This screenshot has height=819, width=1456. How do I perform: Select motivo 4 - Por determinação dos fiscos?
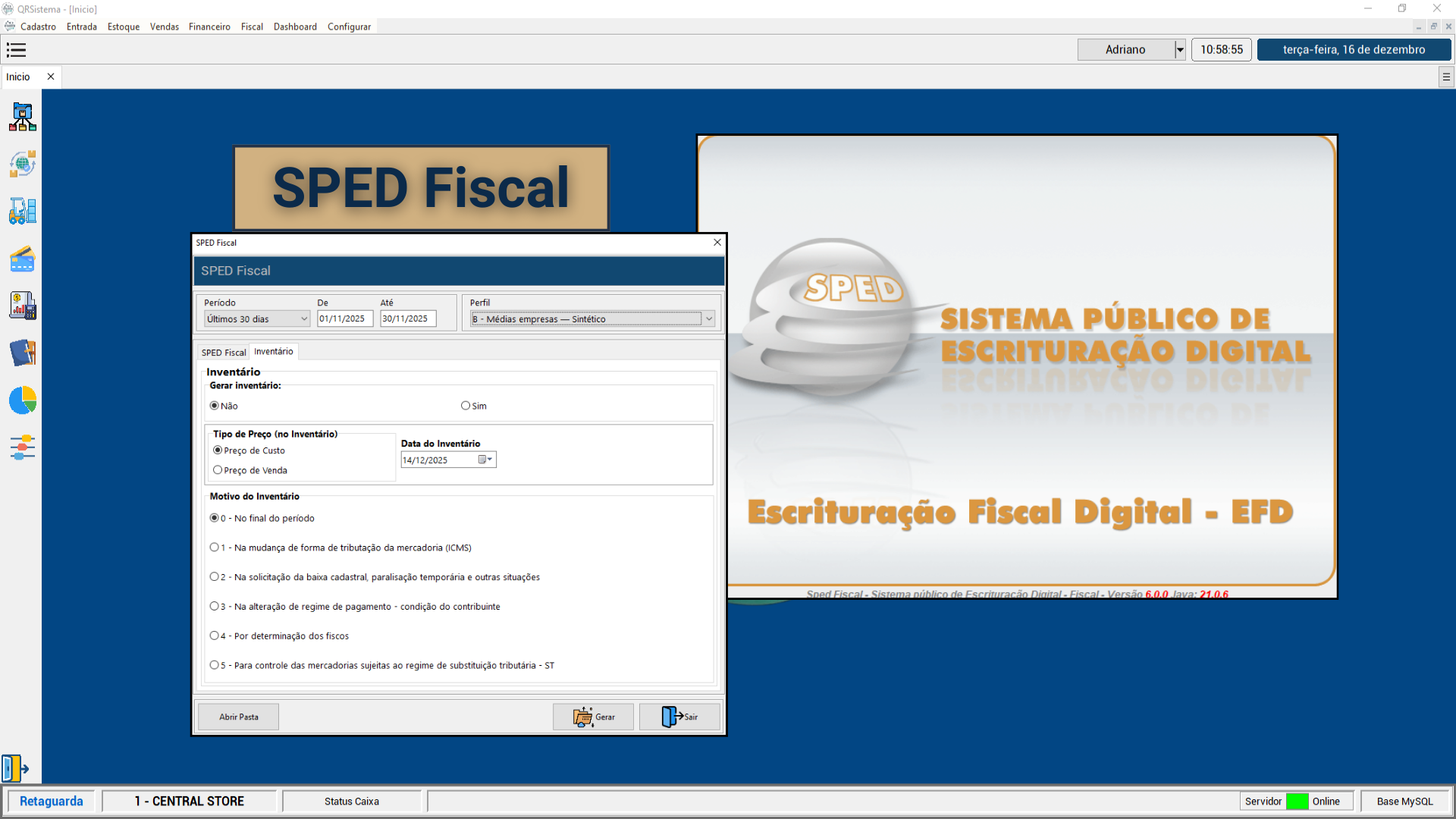click(214, 635)
